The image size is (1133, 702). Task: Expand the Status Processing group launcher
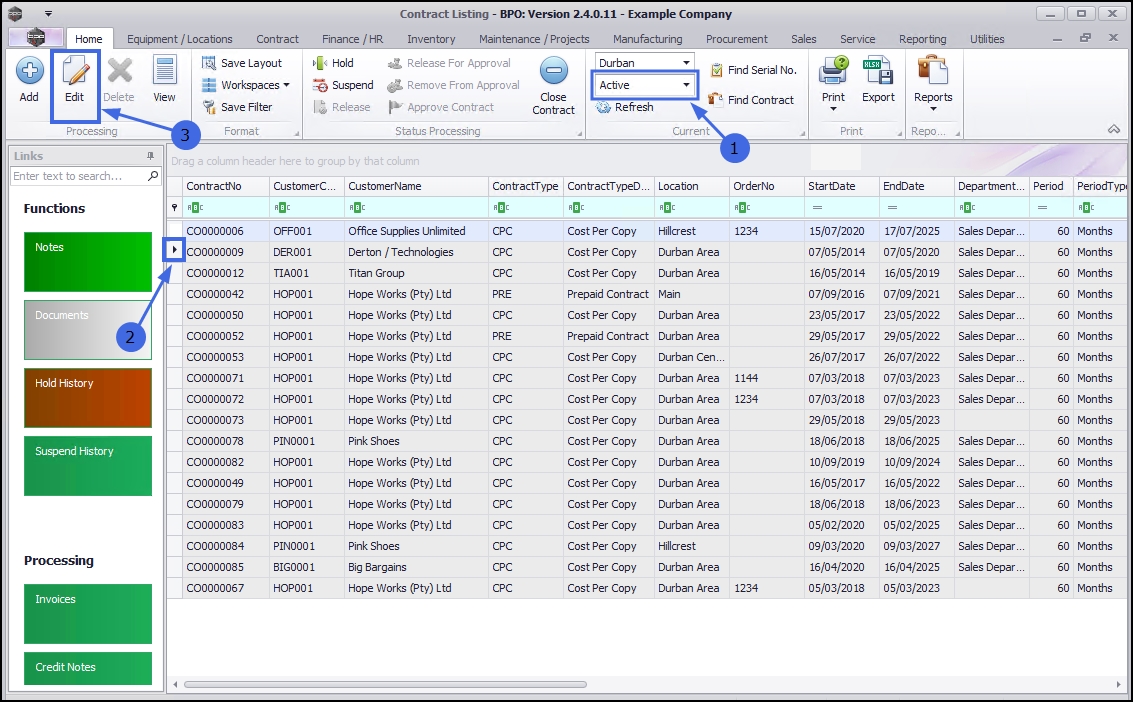[x=580, y=133]
